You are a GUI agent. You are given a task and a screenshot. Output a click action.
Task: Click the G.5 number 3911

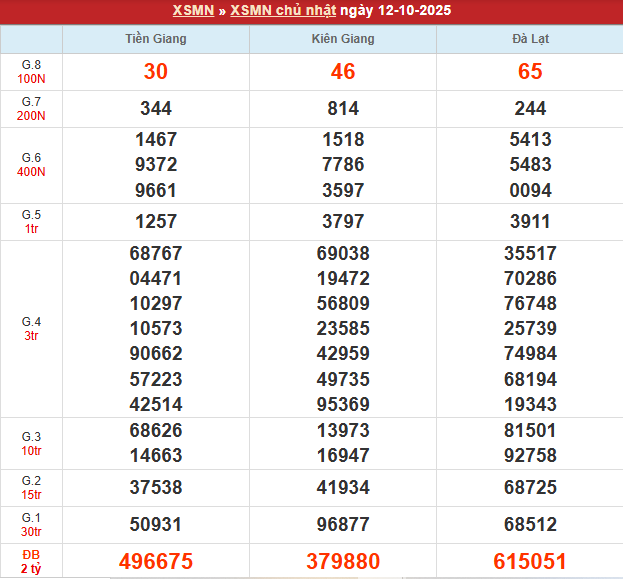click(529, 221)
